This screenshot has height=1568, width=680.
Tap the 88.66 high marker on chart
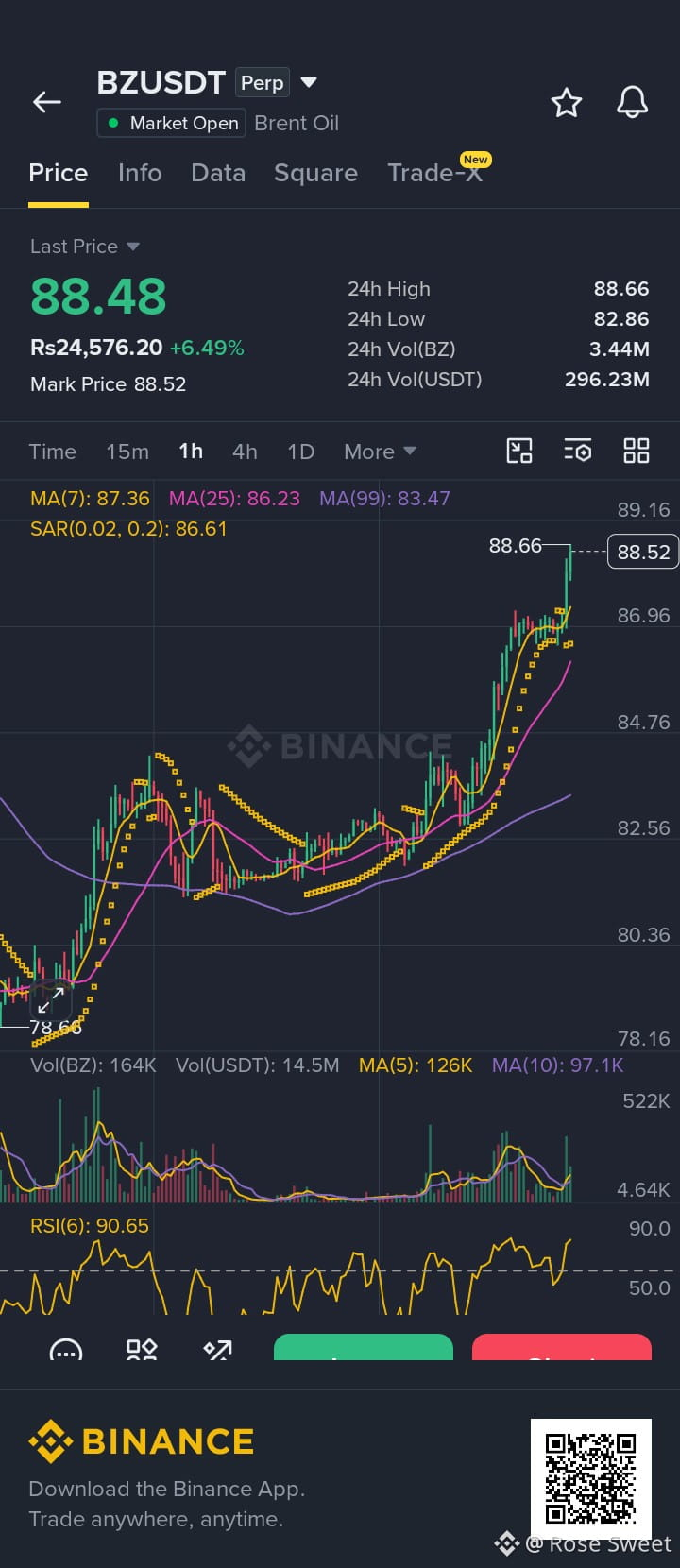tap(516, 545)
